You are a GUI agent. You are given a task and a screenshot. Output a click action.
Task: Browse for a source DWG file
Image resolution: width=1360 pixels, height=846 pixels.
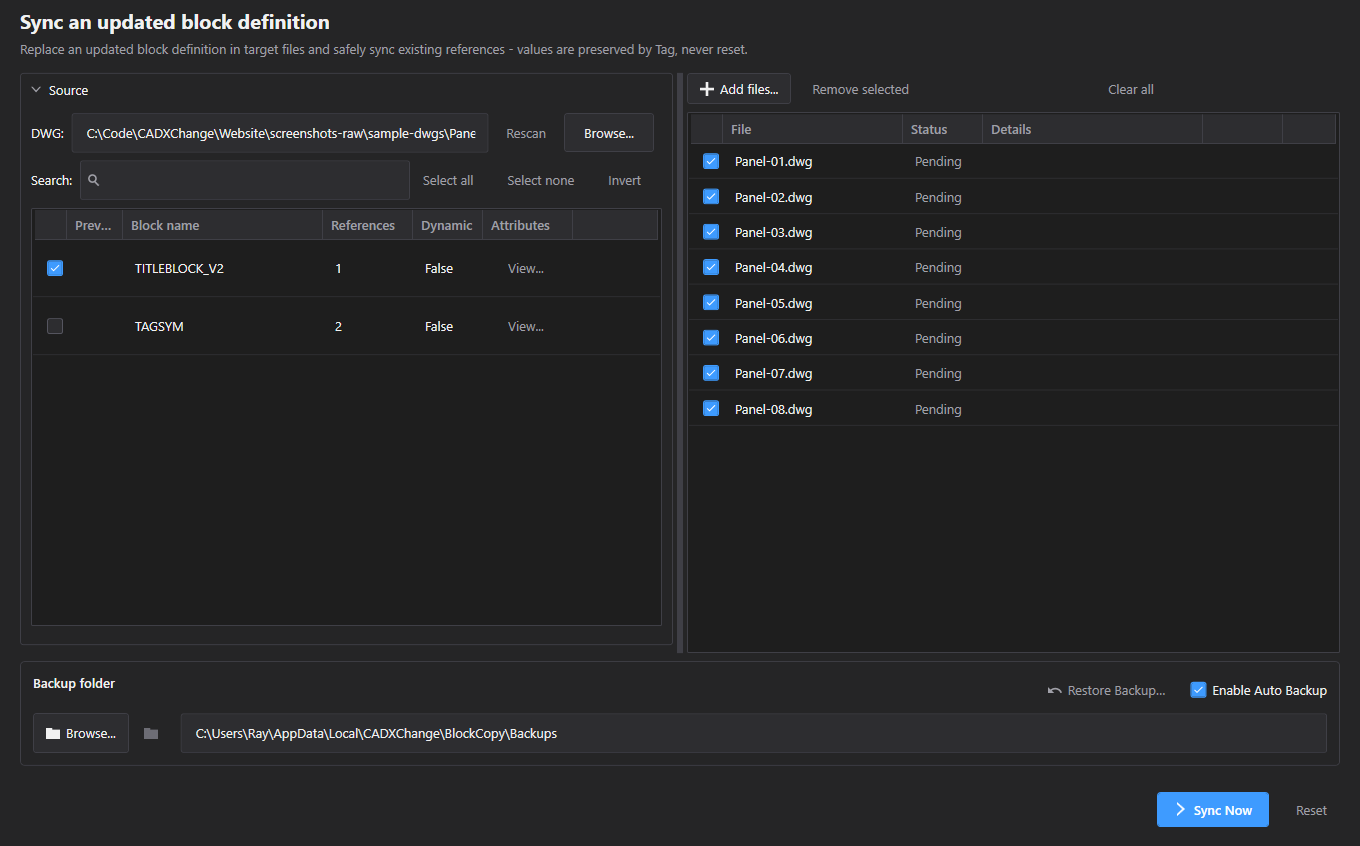609,133
